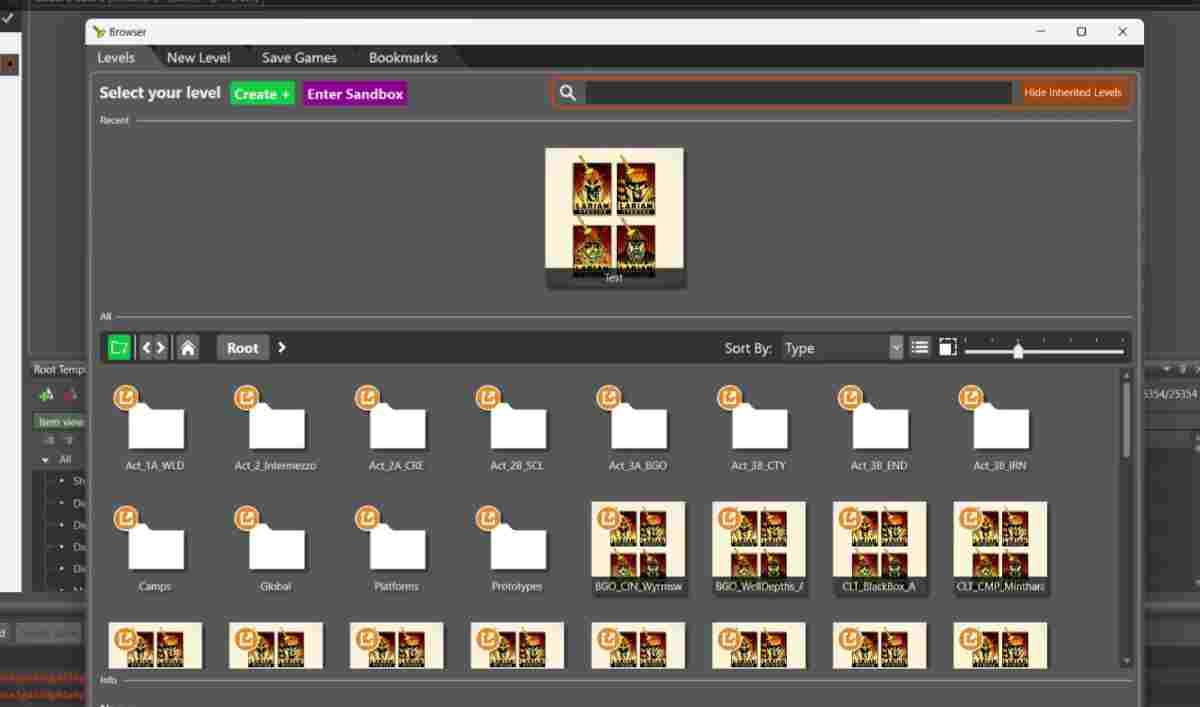Switch to the New Level tab
1200x707 pixels.
(x=199, y=58)
